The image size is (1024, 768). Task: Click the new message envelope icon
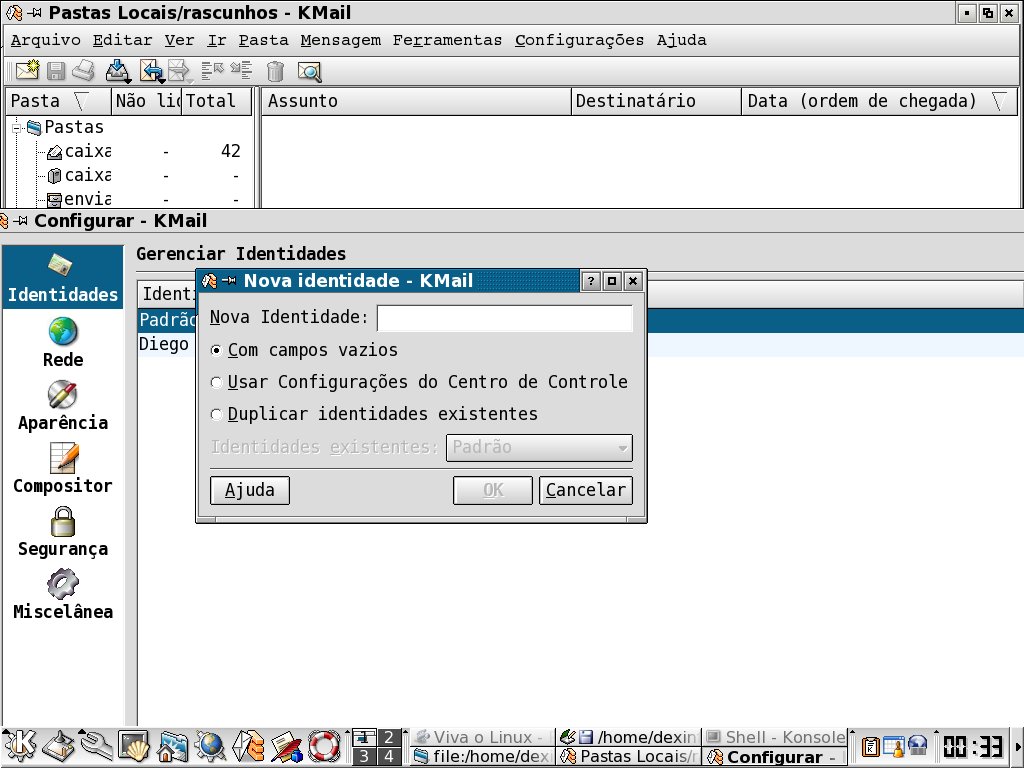point(27,71)
